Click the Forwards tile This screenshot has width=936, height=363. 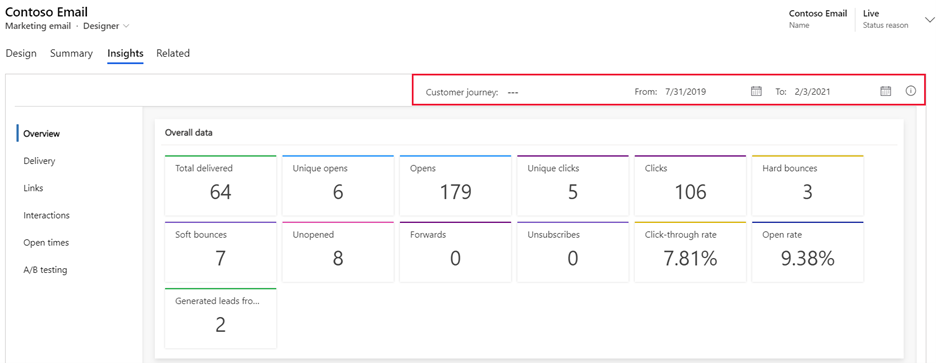pyautogui.click(x=455, y=252)
